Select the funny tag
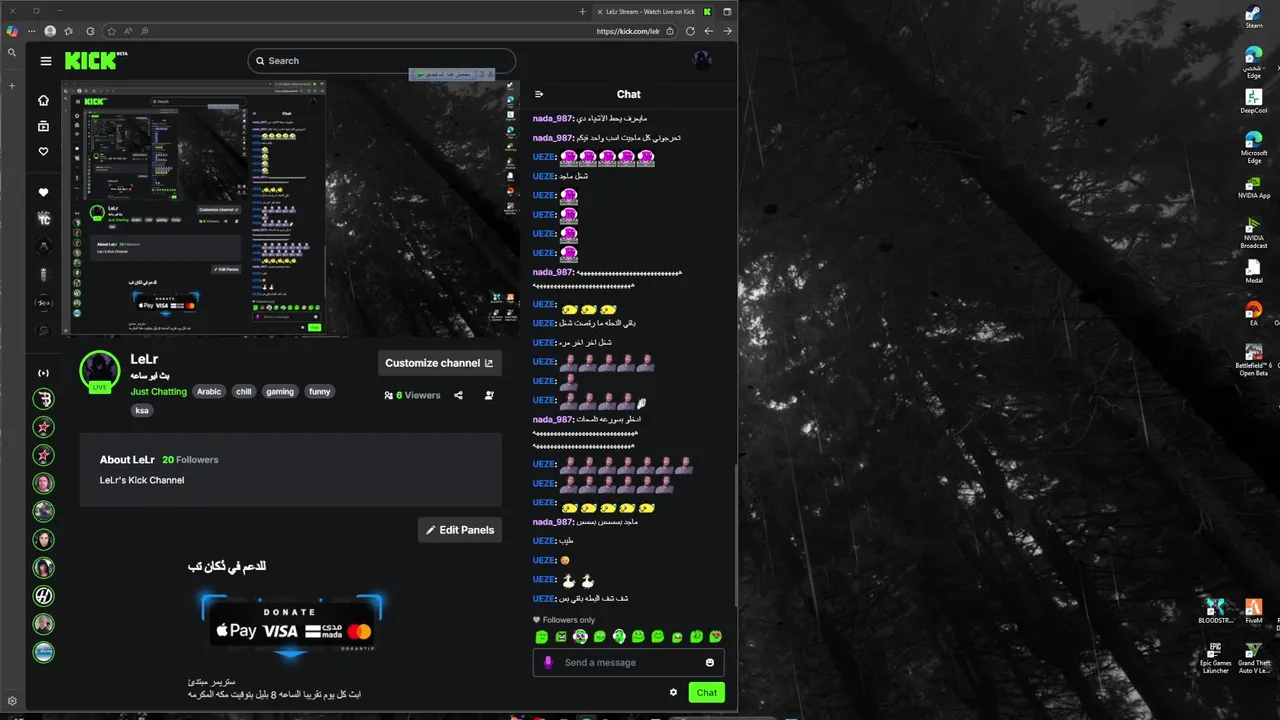 pyautogui.click(x=319, y=392)
